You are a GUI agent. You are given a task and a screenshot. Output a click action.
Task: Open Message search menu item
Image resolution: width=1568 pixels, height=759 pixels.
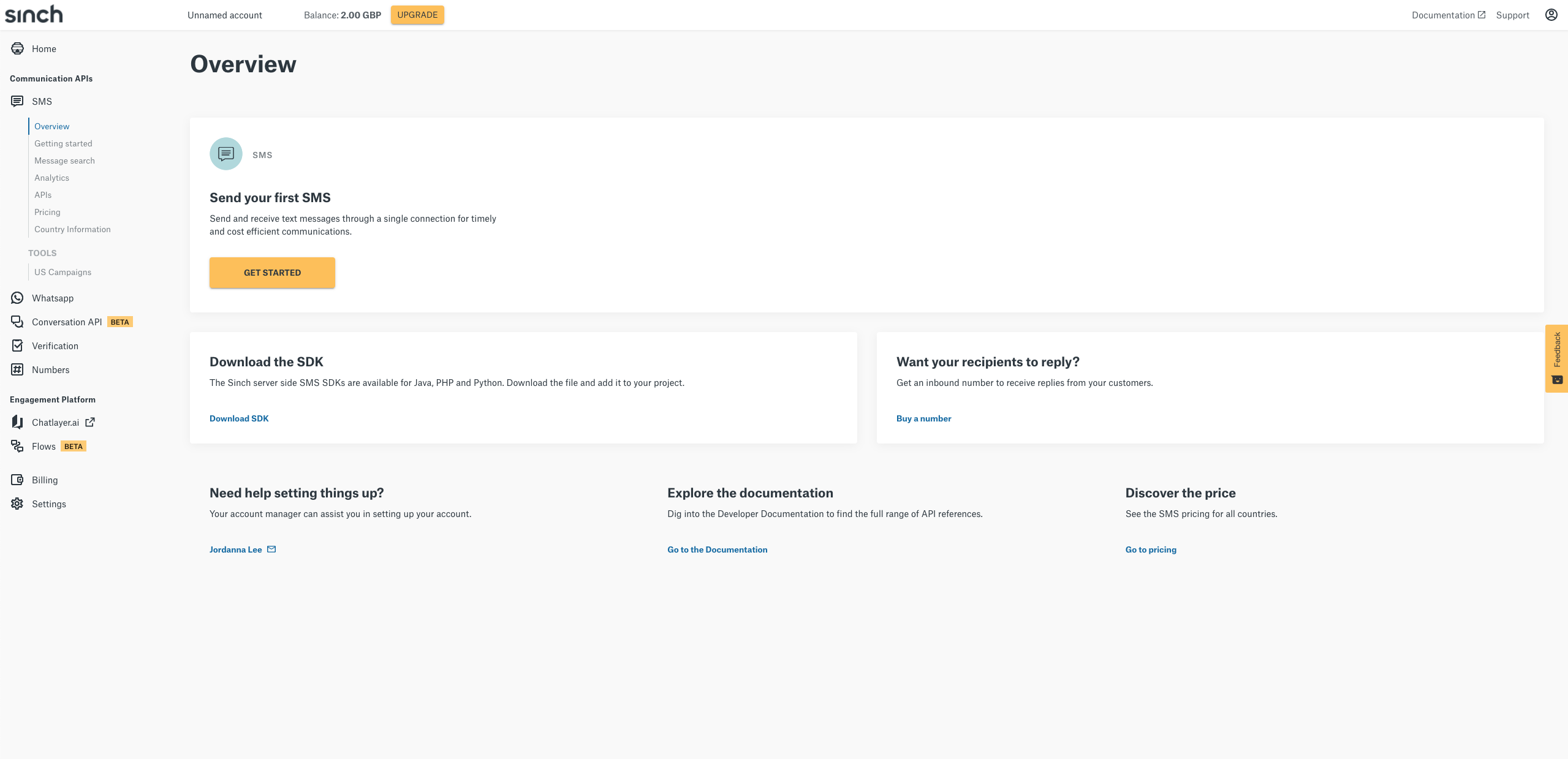[x=64, y=160]
